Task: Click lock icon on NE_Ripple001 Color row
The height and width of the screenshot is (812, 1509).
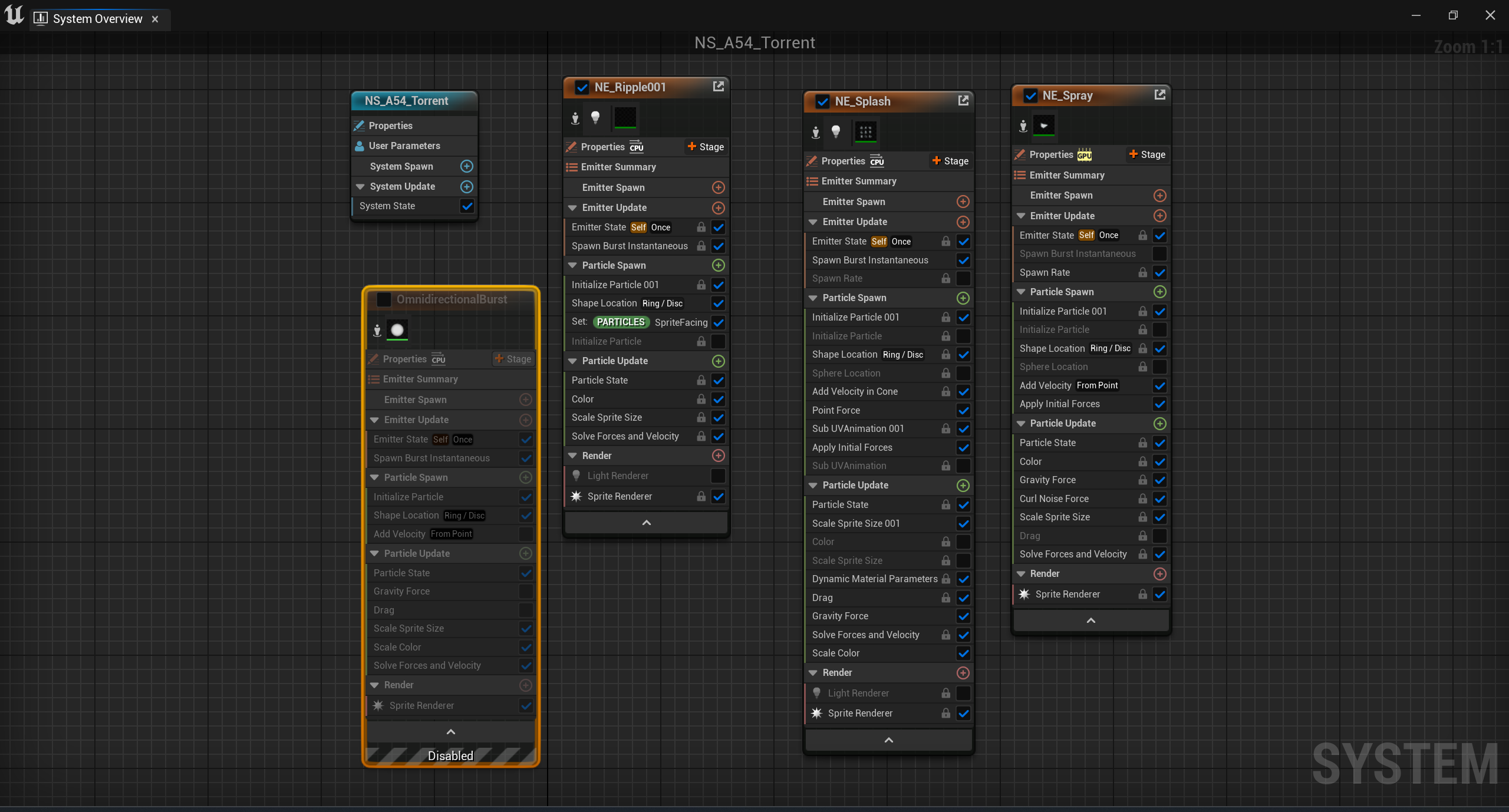Action: click(x=701, y=399)
